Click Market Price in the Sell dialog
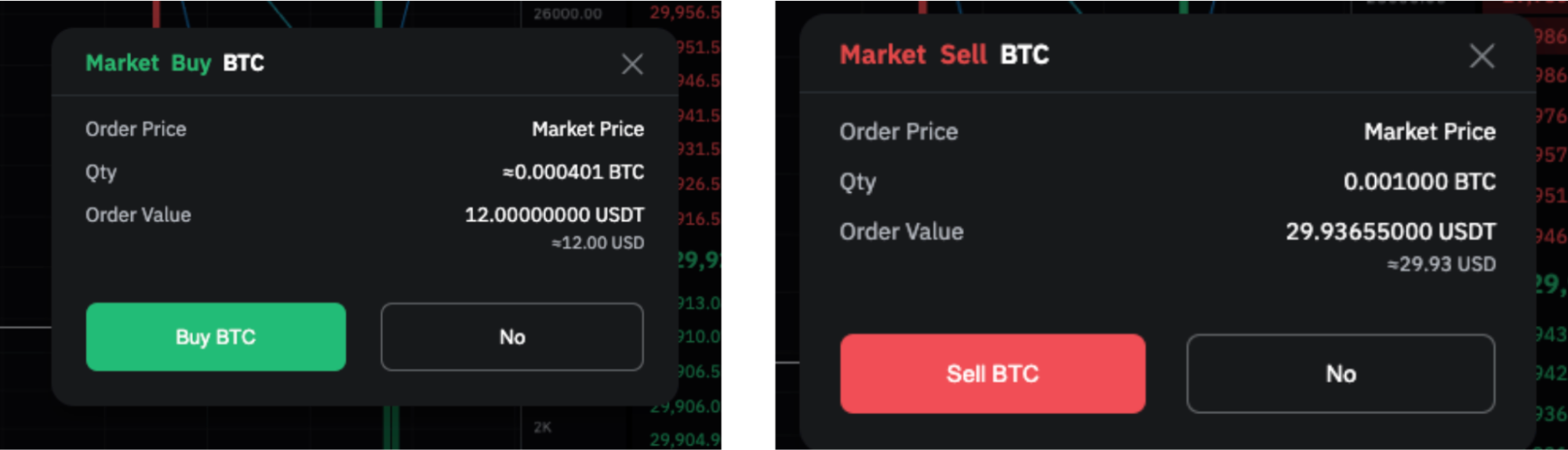This screenshot has width=1568, height=450. [x=1429, y=132]
